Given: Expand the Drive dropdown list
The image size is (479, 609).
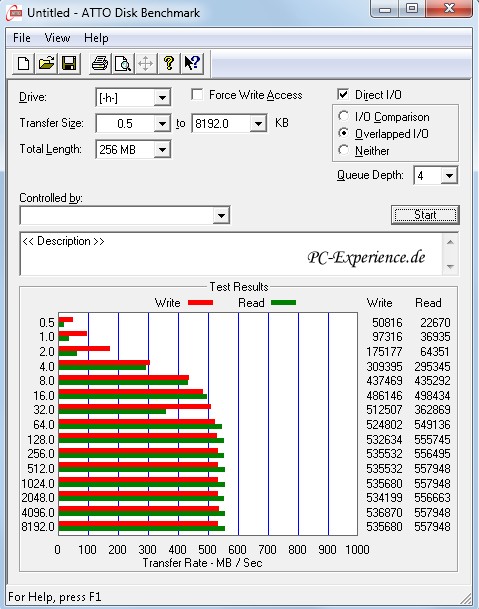Looking at the screenshot, I should 162,97.
